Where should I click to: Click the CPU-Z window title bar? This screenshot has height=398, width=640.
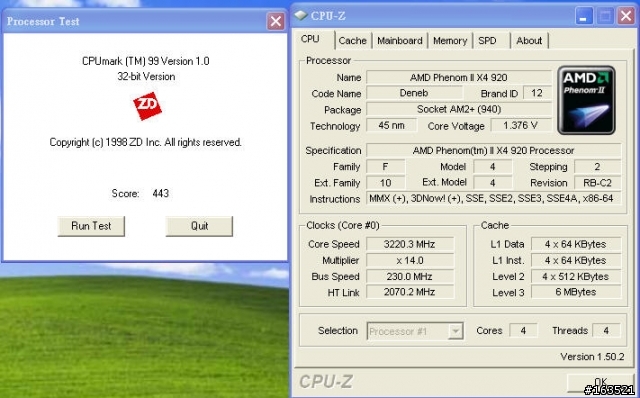point(464,16)
